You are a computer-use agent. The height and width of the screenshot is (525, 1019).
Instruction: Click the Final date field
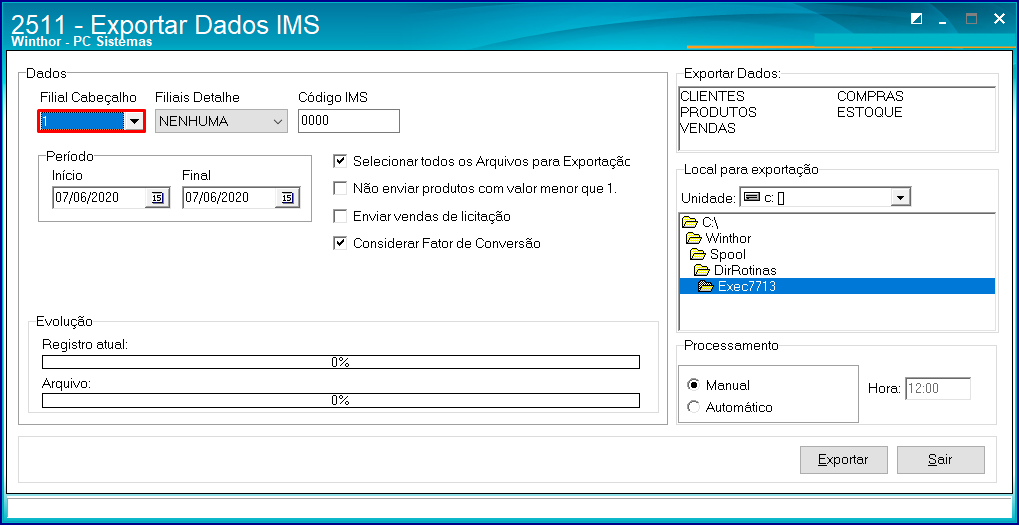tap(229, 198)
